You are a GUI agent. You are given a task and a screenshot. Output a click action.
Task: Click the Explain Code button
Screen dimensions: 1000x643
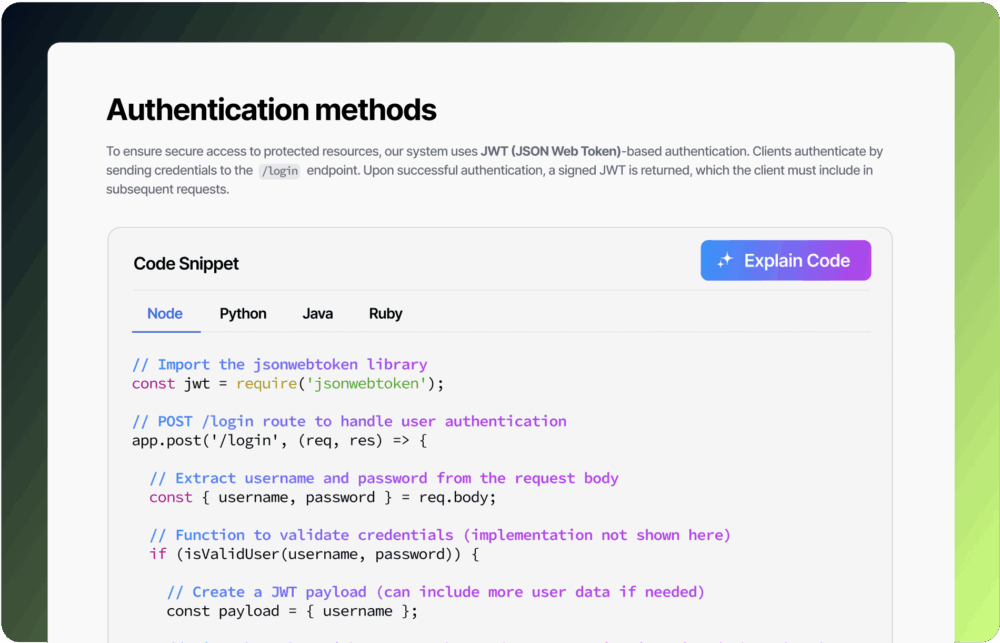[x=785, y=260]
